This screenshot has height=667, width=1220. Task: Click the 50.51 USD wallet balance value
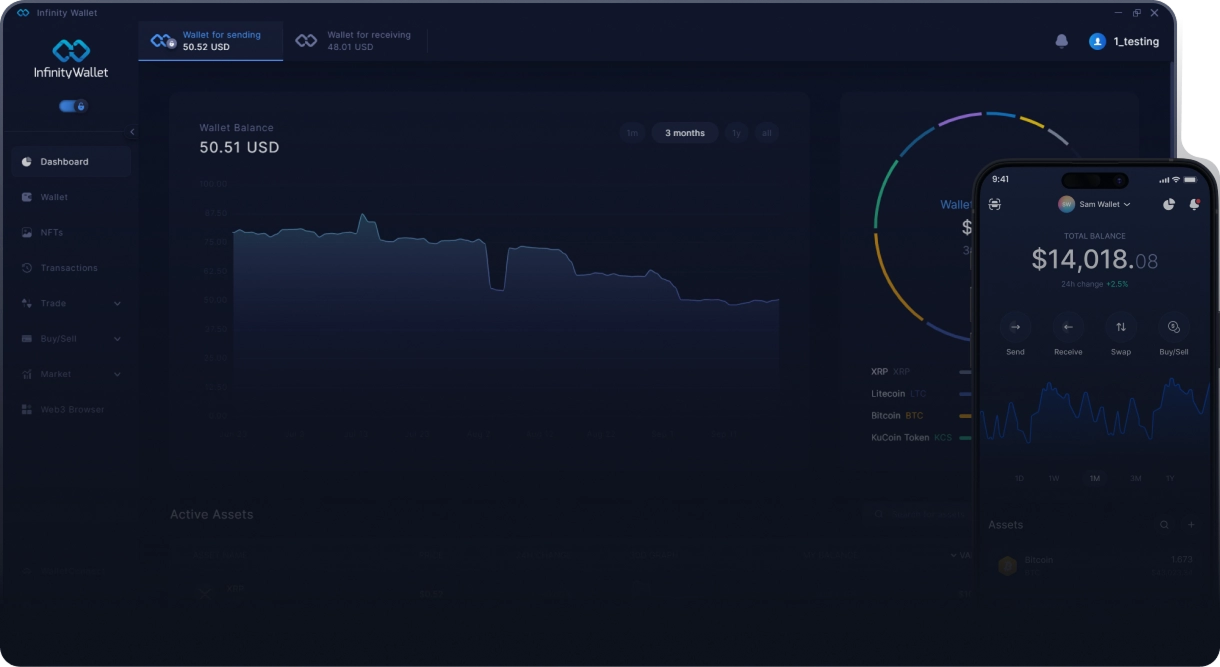pyautogui.click(x=240, y=148)
